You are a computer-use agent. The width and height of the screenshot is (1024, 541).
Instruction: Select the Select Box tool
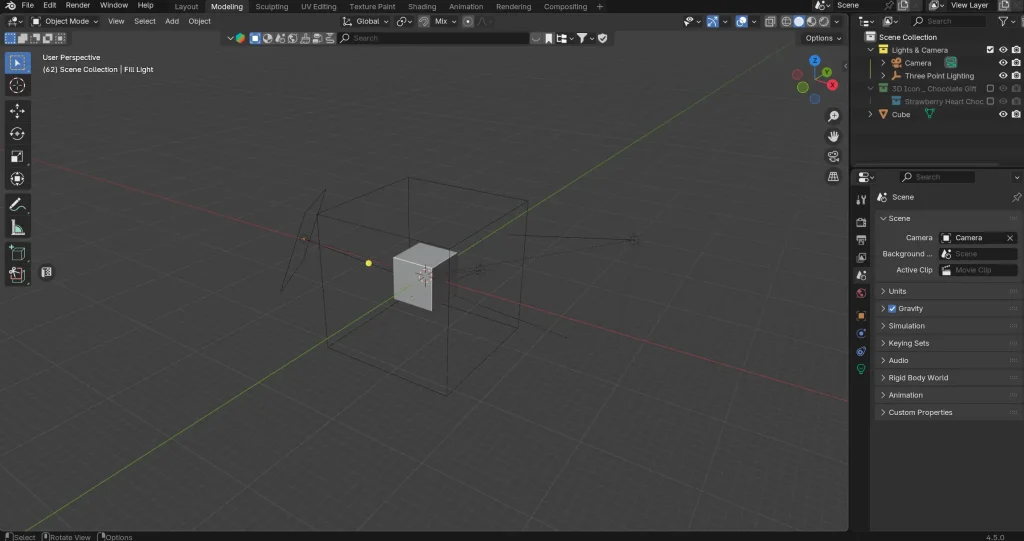(17, 63)
